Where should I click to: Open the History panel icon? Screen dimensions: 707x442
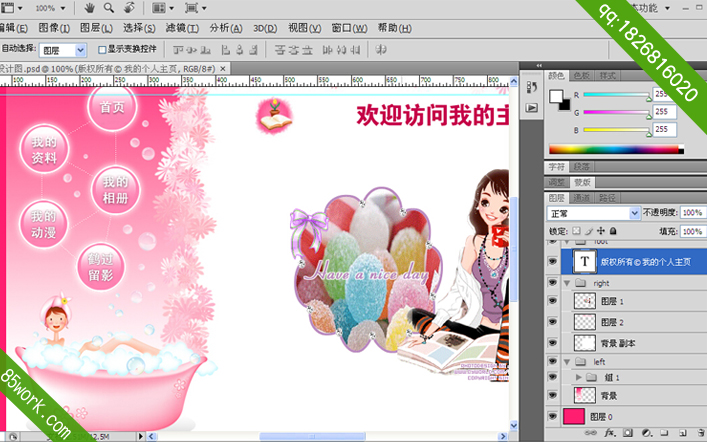tap(532, 87)
